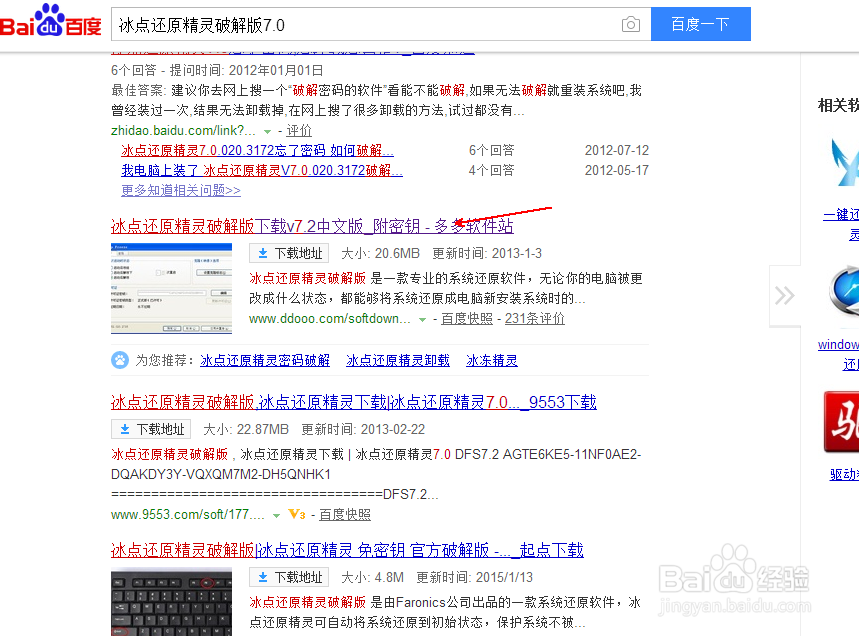Click first related software blue icon in sidebar
This screenshot has width=859, height=636.
click(x=844, y=162)
